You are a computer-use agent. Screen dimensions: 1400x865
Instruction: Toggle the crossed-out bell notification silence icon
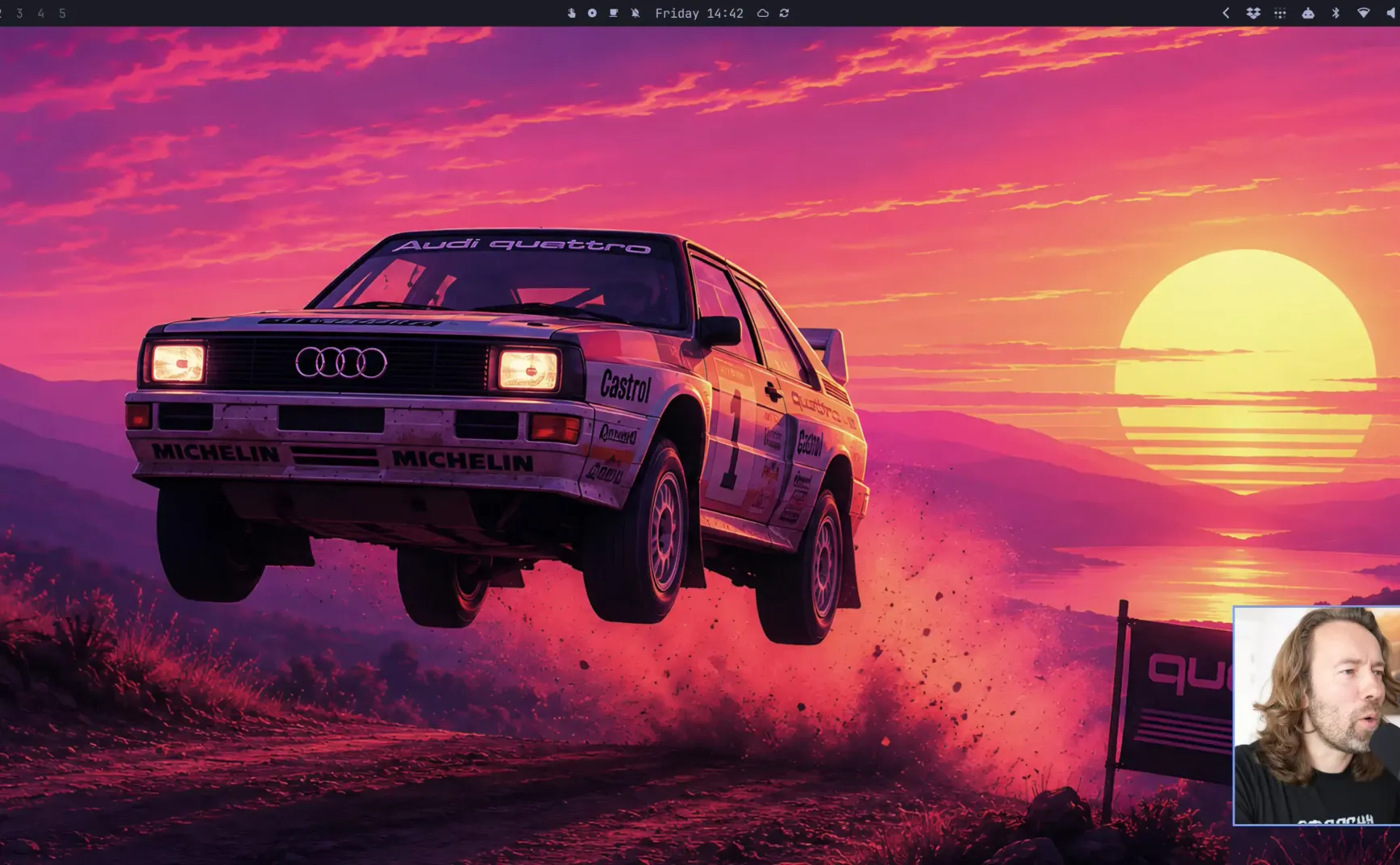point(635,13)
